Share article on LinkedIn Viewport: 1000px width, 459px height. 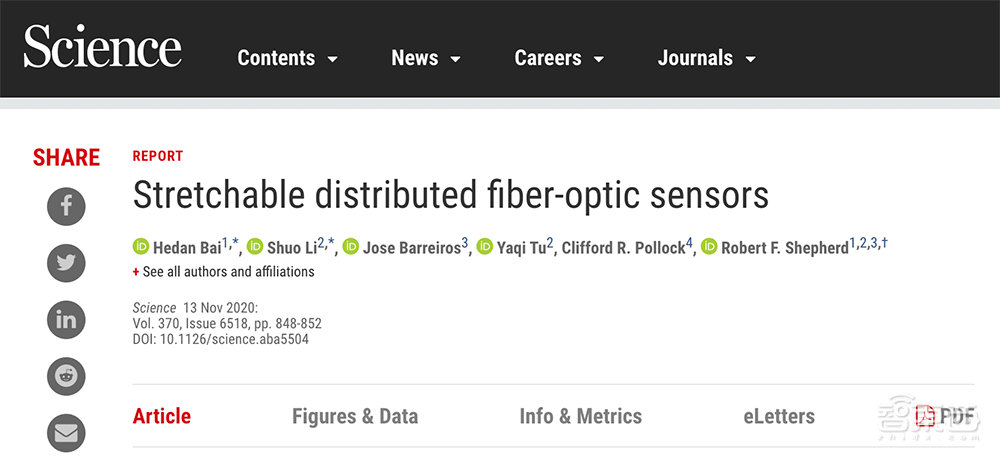(67, 320)
